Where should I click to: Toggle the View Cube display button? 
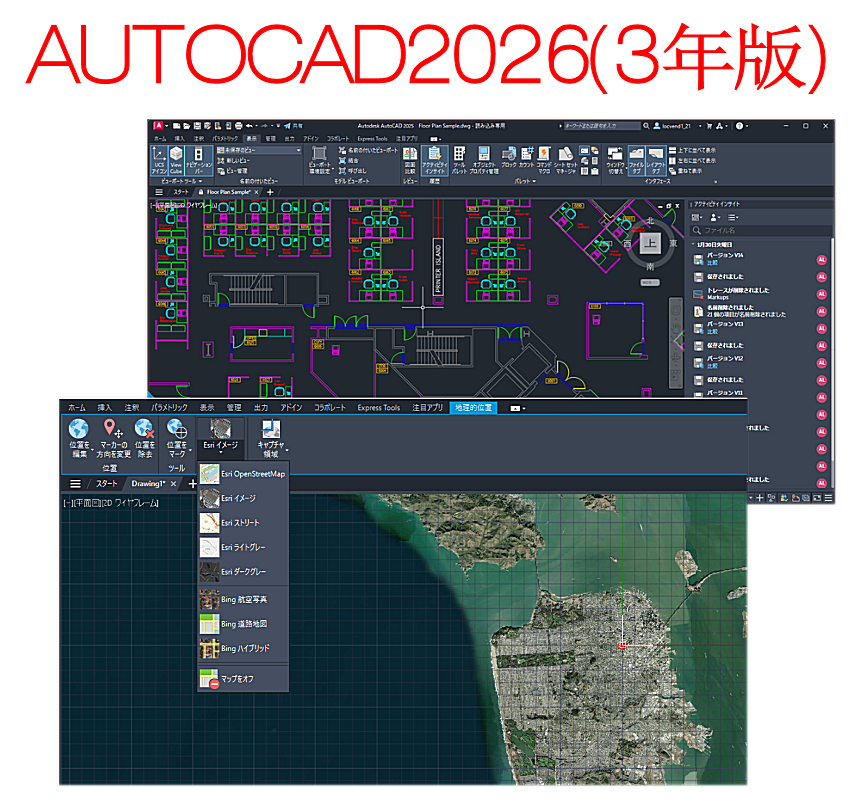click(x=176, y=160)
